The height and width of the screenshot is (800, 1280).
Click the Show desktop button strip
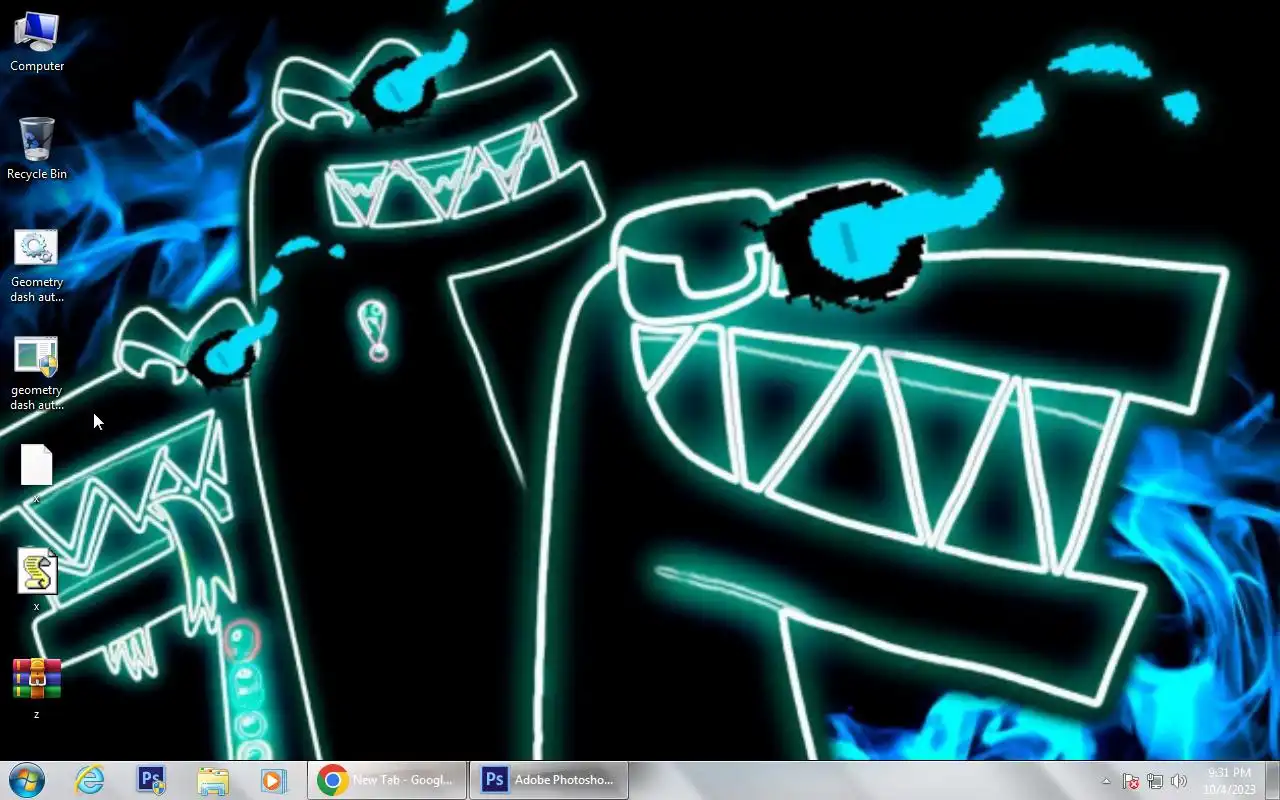point(1272,780)
